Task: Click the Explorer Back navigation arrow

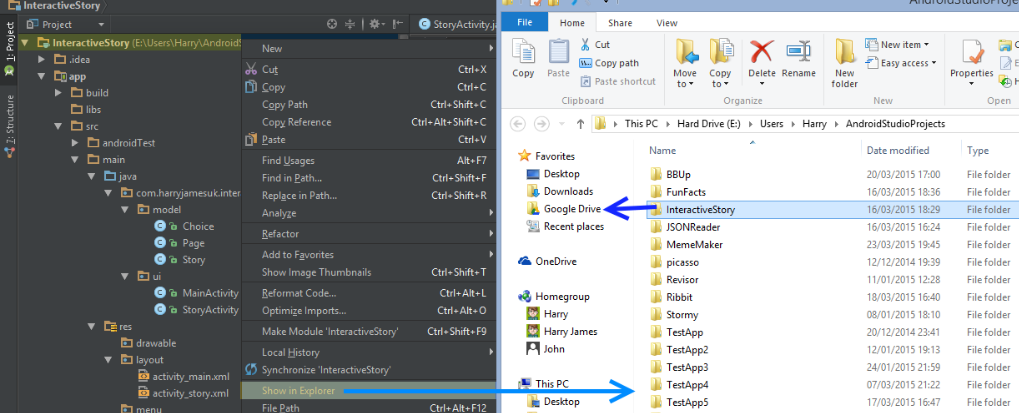Action: (518, 123)
